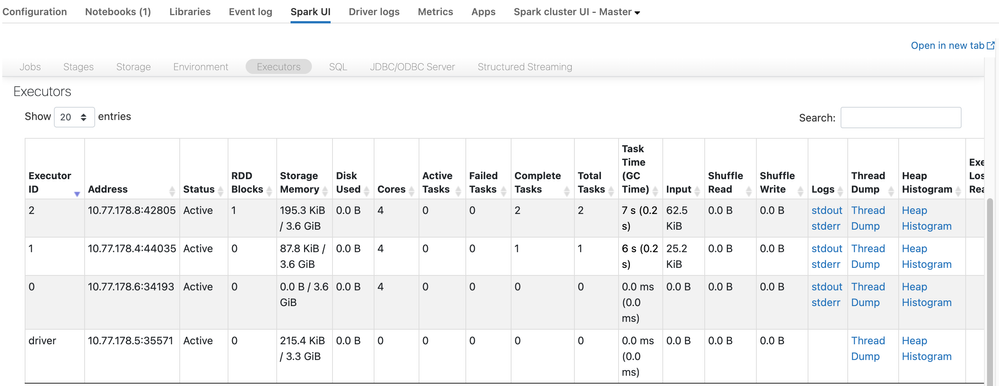Sort by Heap Histogram column header

coord(931,169)
